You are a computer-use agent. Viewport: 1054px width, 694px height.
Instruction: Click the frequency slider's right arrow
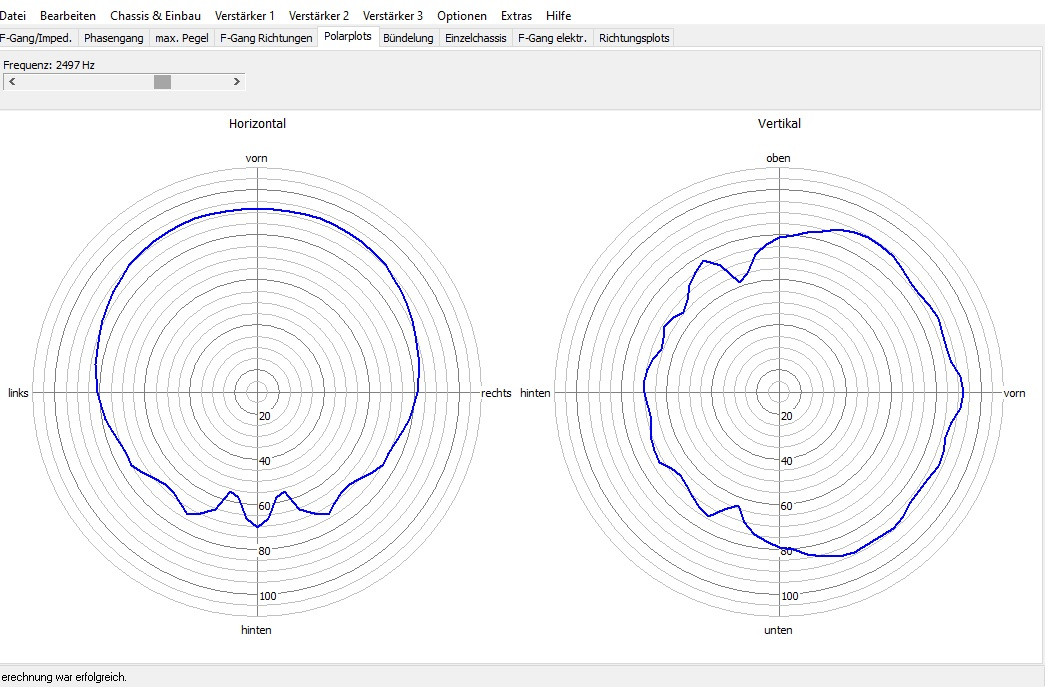pos(237,82)
